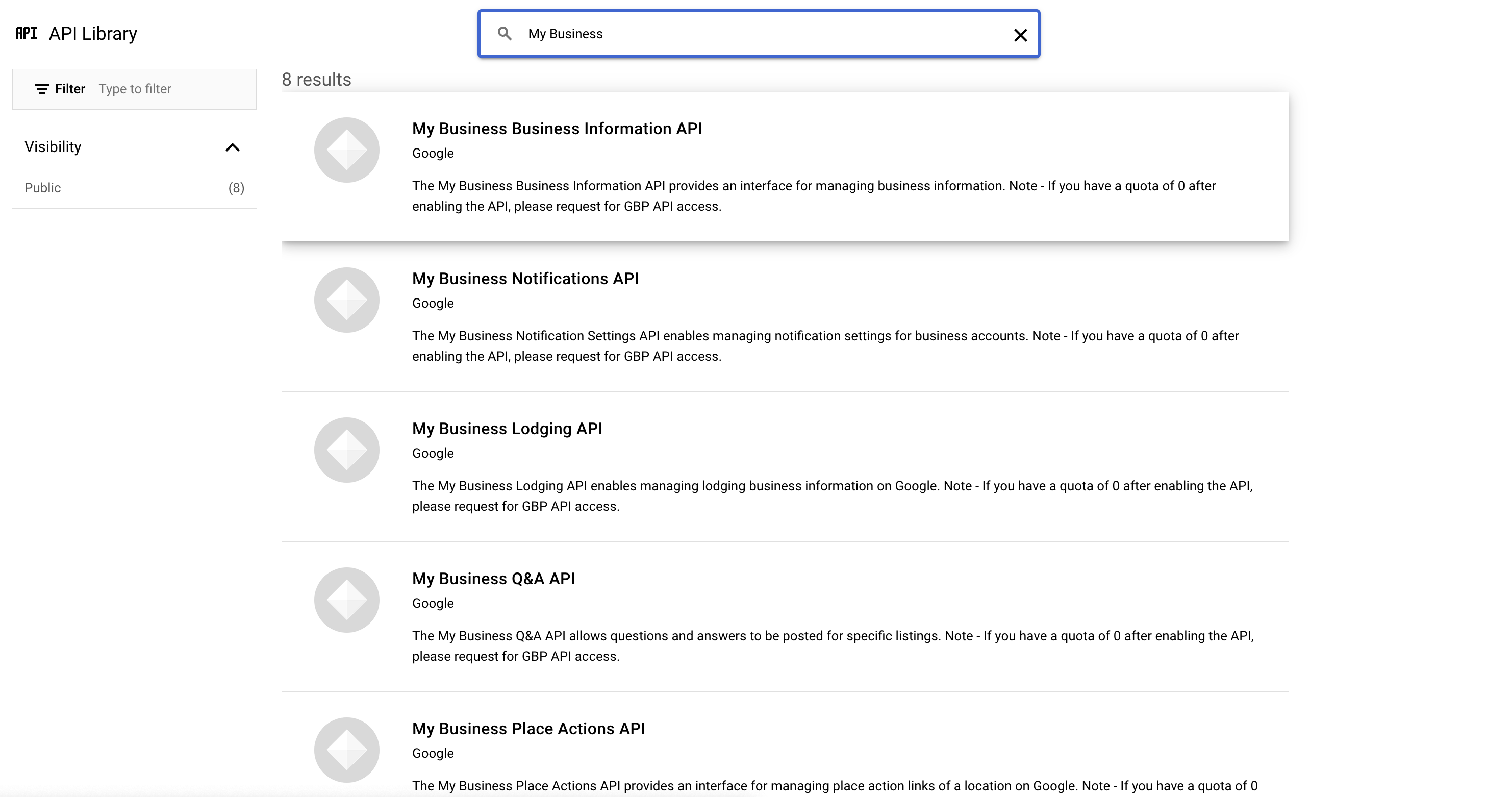Viewport: 1512px width, 797px height.
Task: Open the My Business Q&A API icon
Action: click(346, 600)
